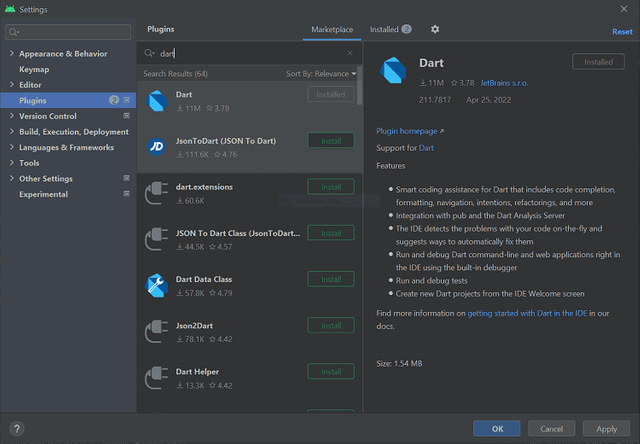Click the Search Results (64) label
Image resolution: width=640 pixels, height=444 pixels.
(x=175, y=73)
